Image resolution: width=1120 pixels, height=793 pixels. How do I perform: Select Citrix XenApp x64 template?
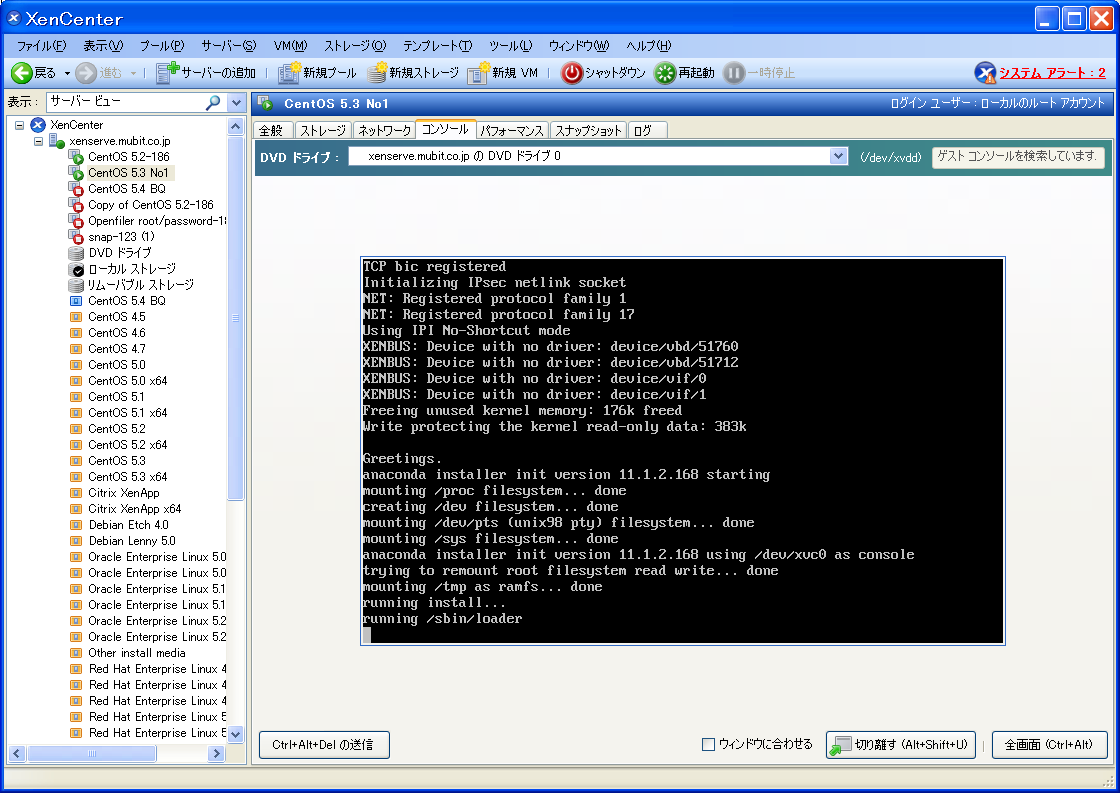point(134,509)
